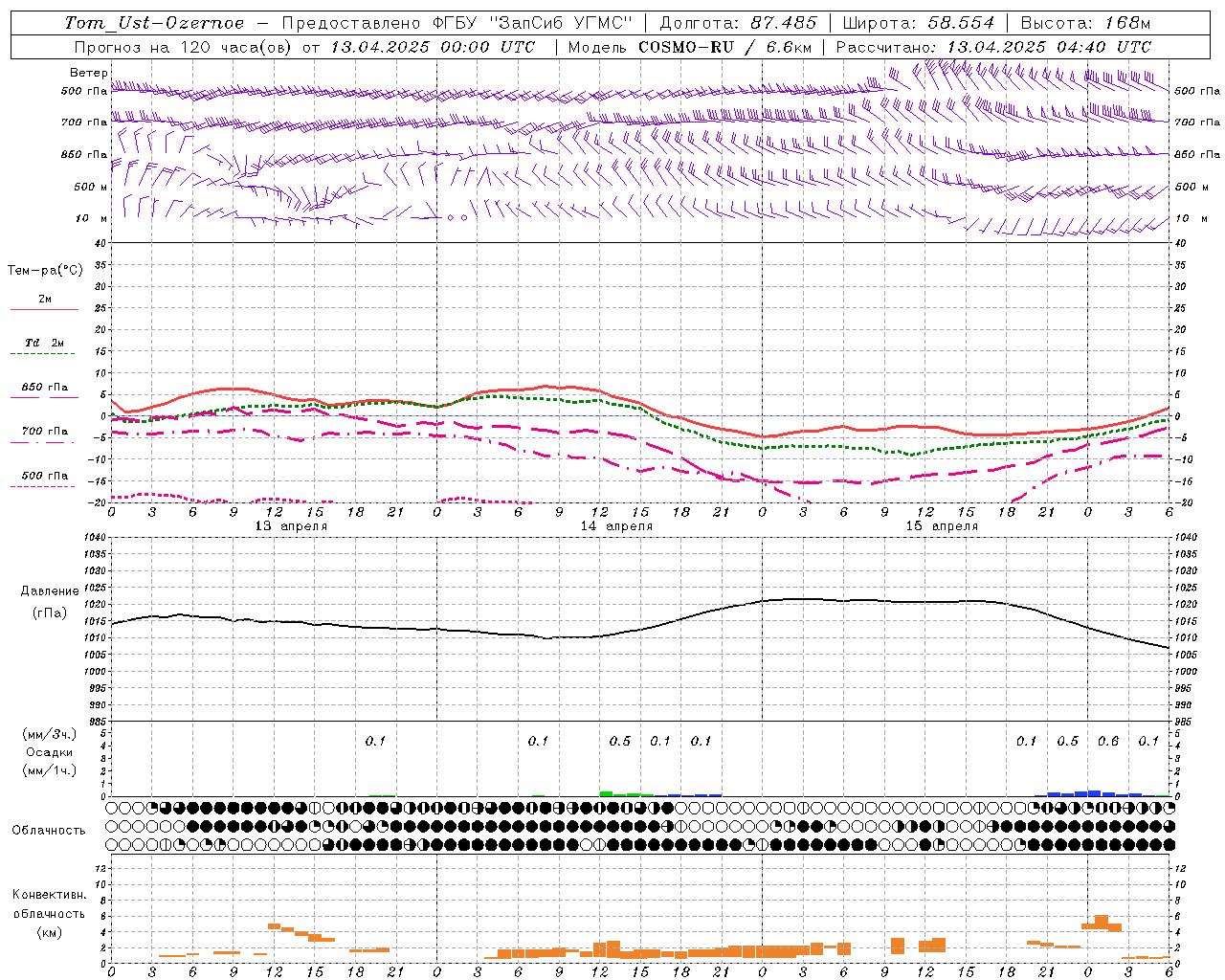
Task: Click the "Модель COSMO-RU / 6.6км" text
Action: point(688,47)
